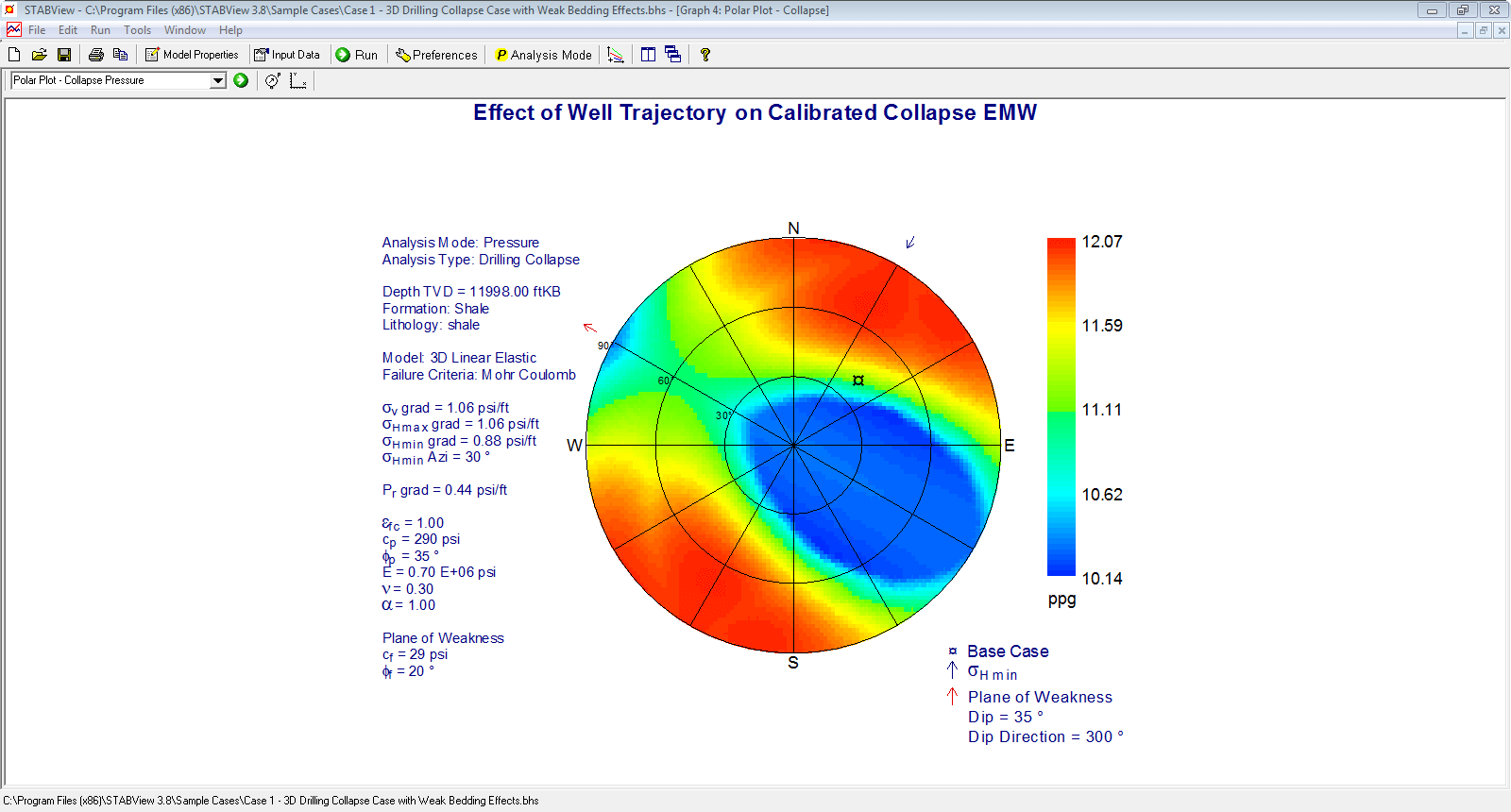The image size is (1511, 812).
Task: Click the Base Case marker on polar plot
Action: coord(858,381)
